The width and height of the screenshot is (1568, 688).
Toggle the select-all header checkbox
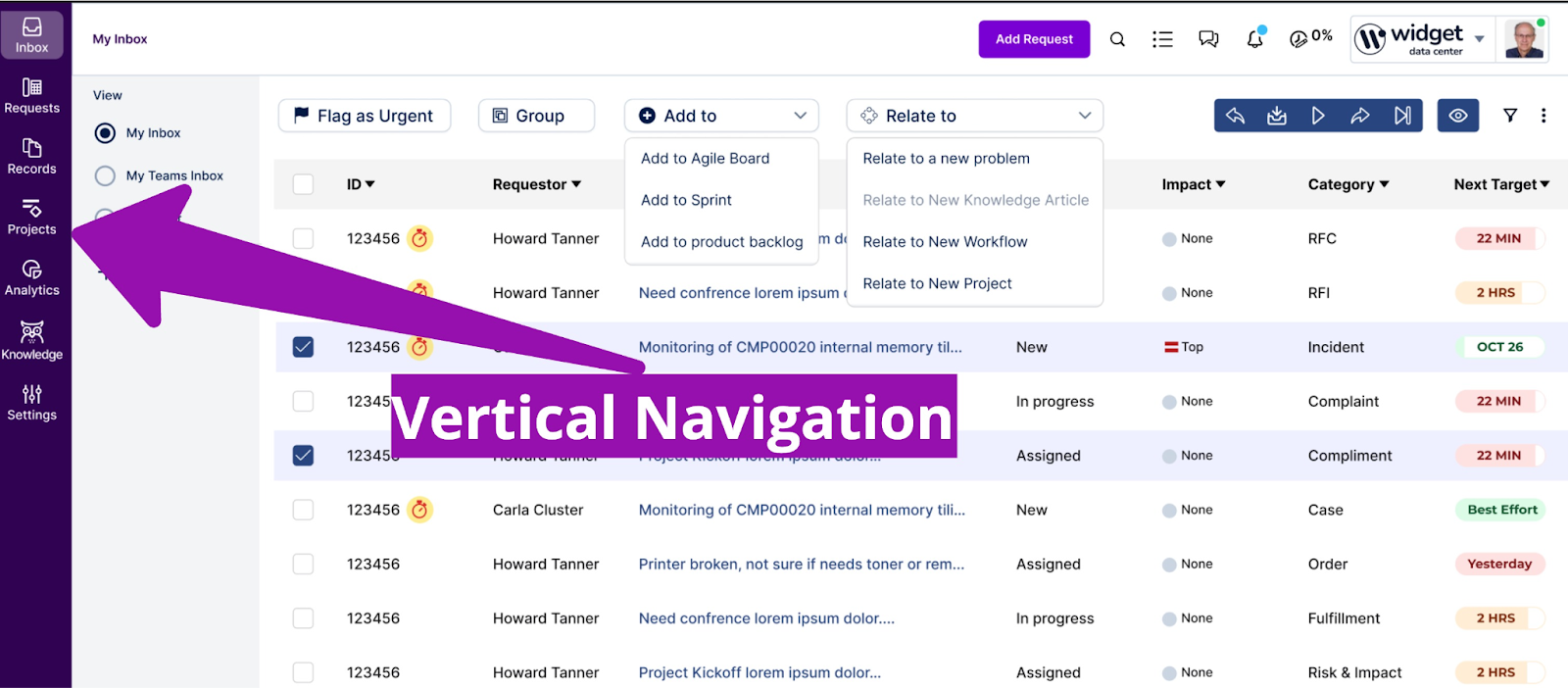tap(304, 184)
